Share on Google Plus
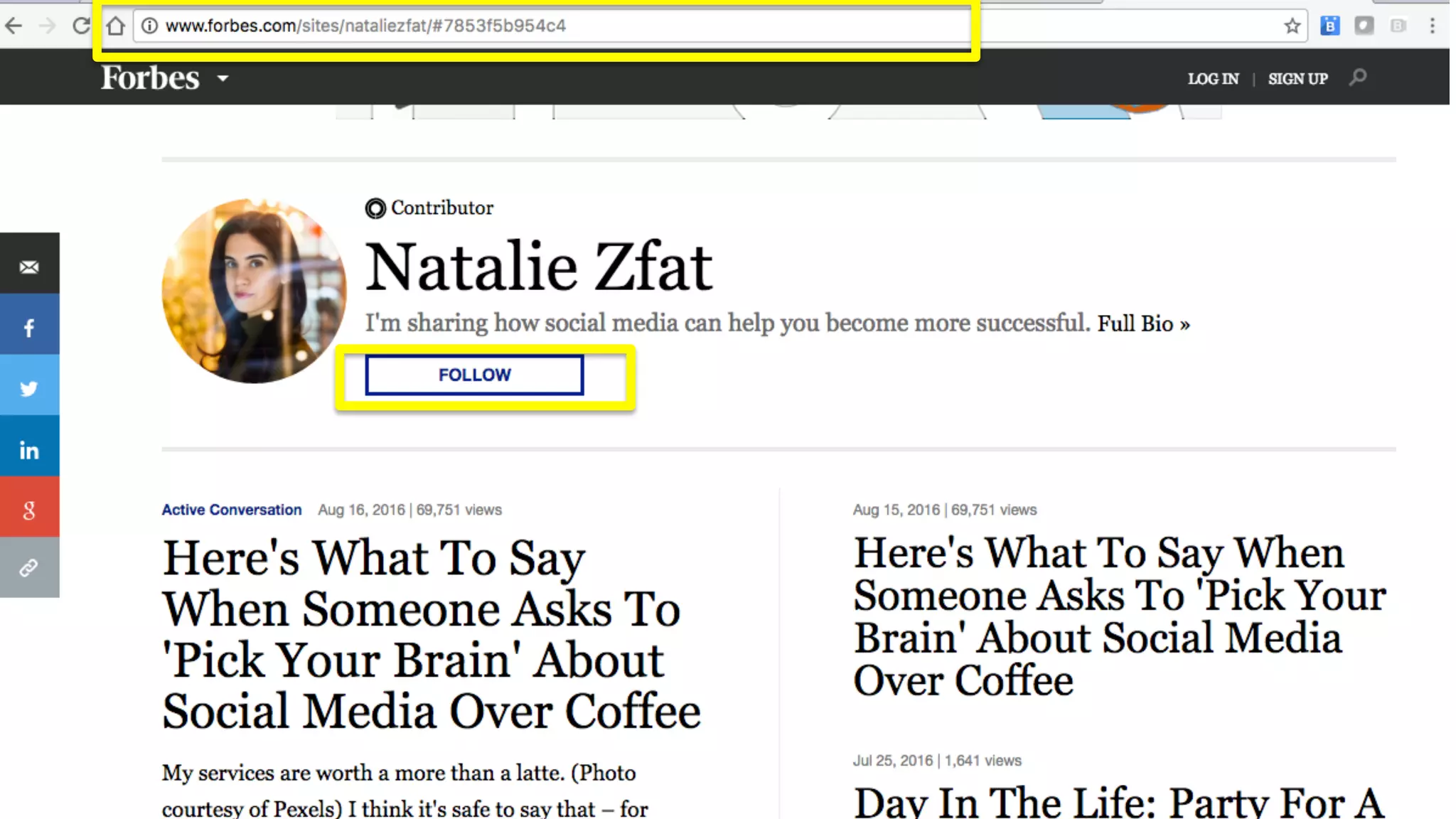 pos(29,510)
